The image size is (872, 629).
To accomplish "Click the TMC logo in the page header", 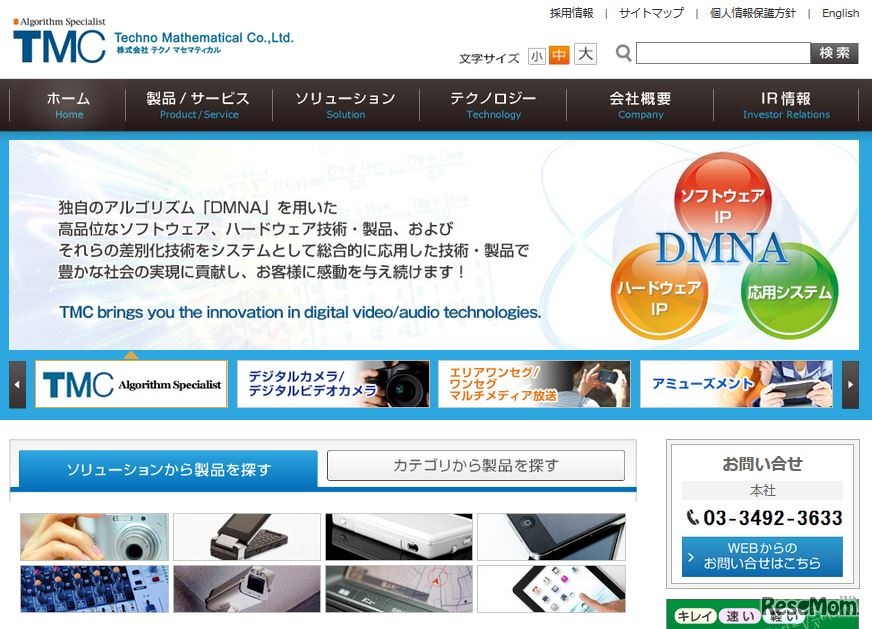I will 60,43.
